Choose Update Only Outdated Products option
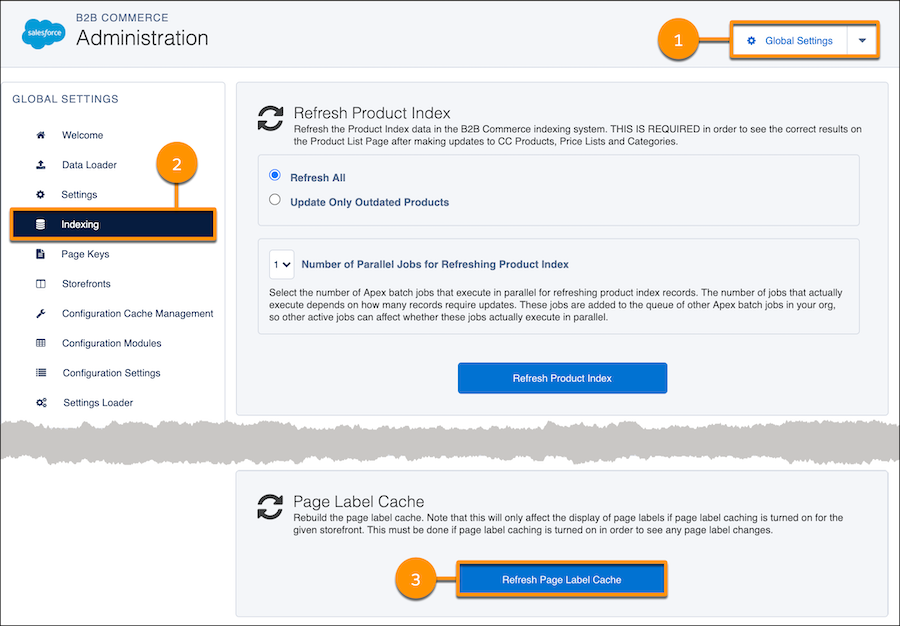 [275, 199]
